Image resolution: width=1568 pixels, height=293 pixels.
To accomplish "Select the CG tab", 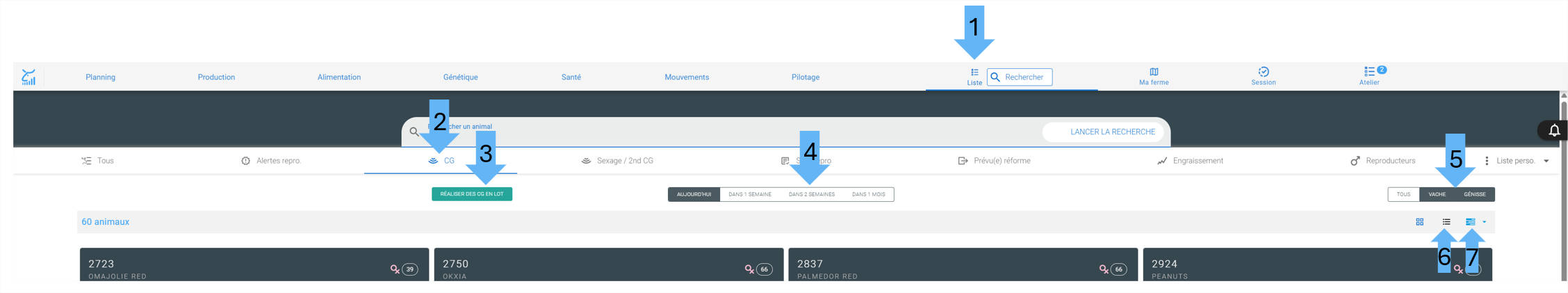I will [441, 161].
